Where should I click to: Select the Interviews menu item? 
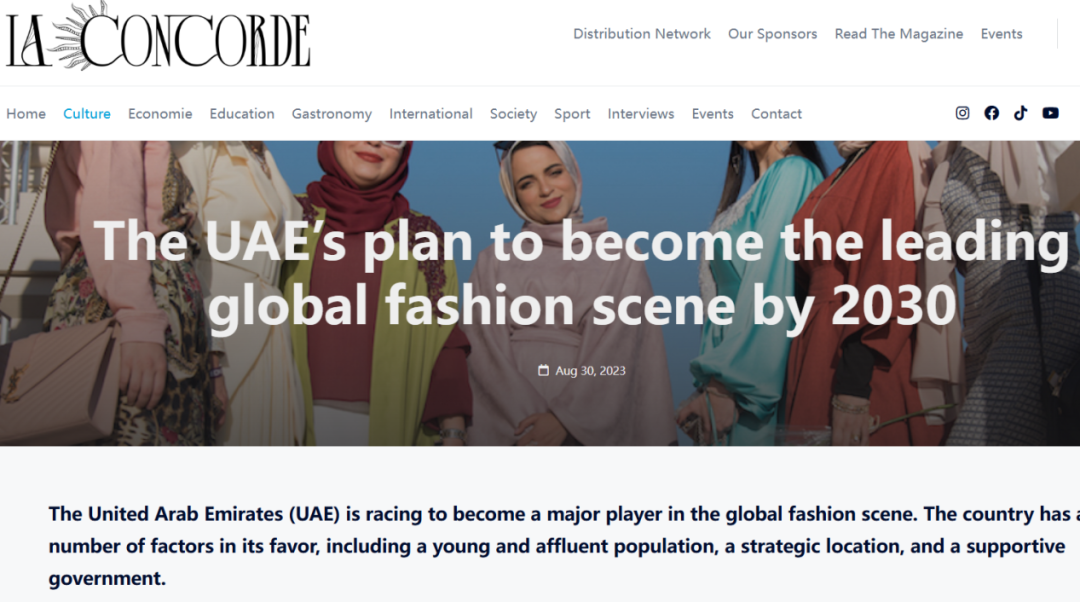641,114
